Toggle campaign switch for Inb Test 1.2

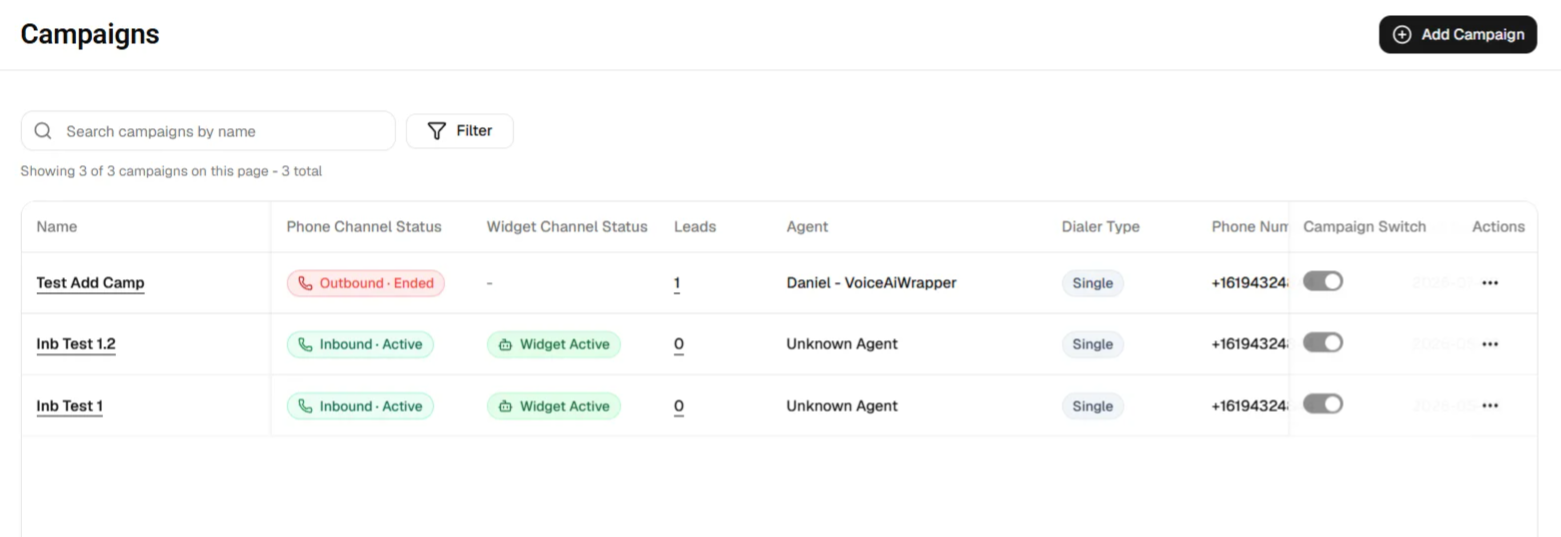pyautogui.click(x=1322, y=343)
